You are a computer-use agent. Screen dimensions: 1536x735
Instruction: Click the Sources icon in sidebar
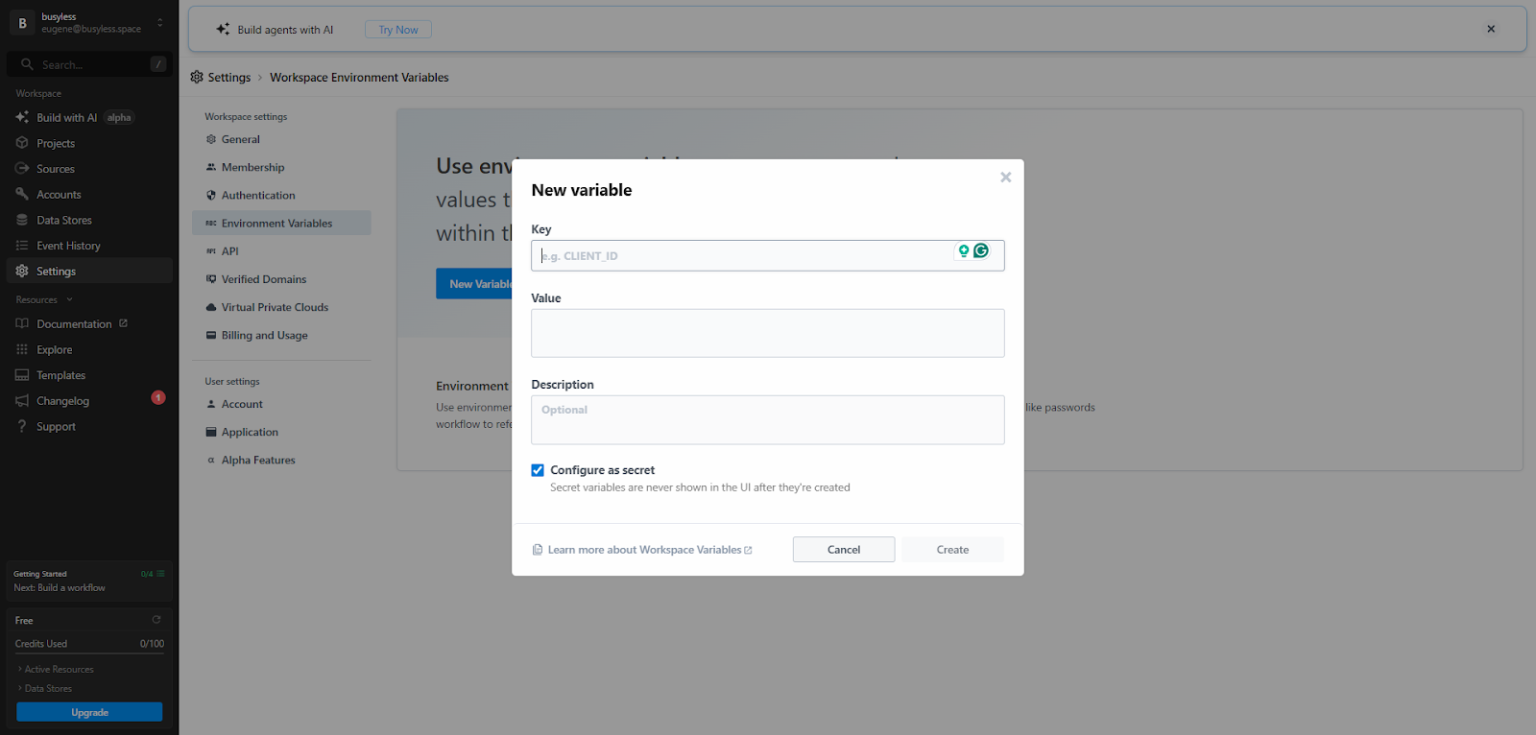[22, 169]
